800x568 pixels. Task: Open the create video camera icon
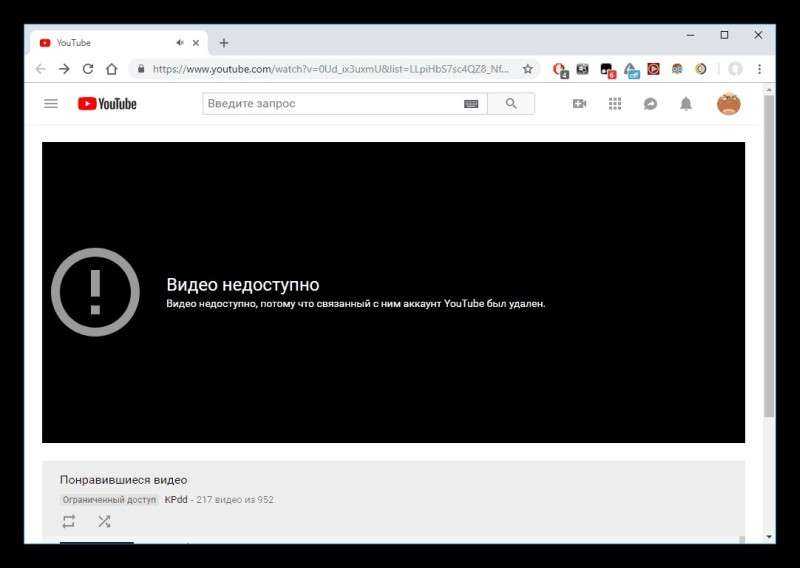tap(579, 104)
